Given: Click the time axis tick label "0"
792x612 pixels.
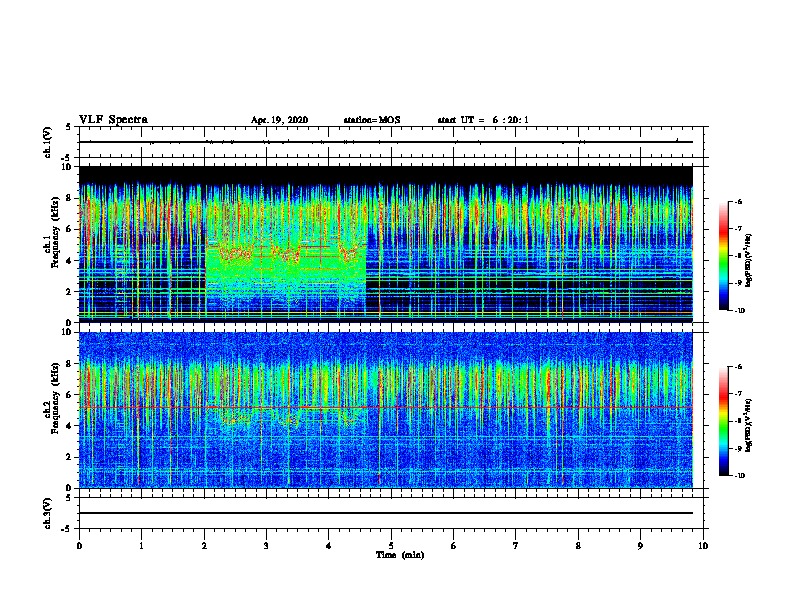Looking at the screenshot, I should pos(79,546).
